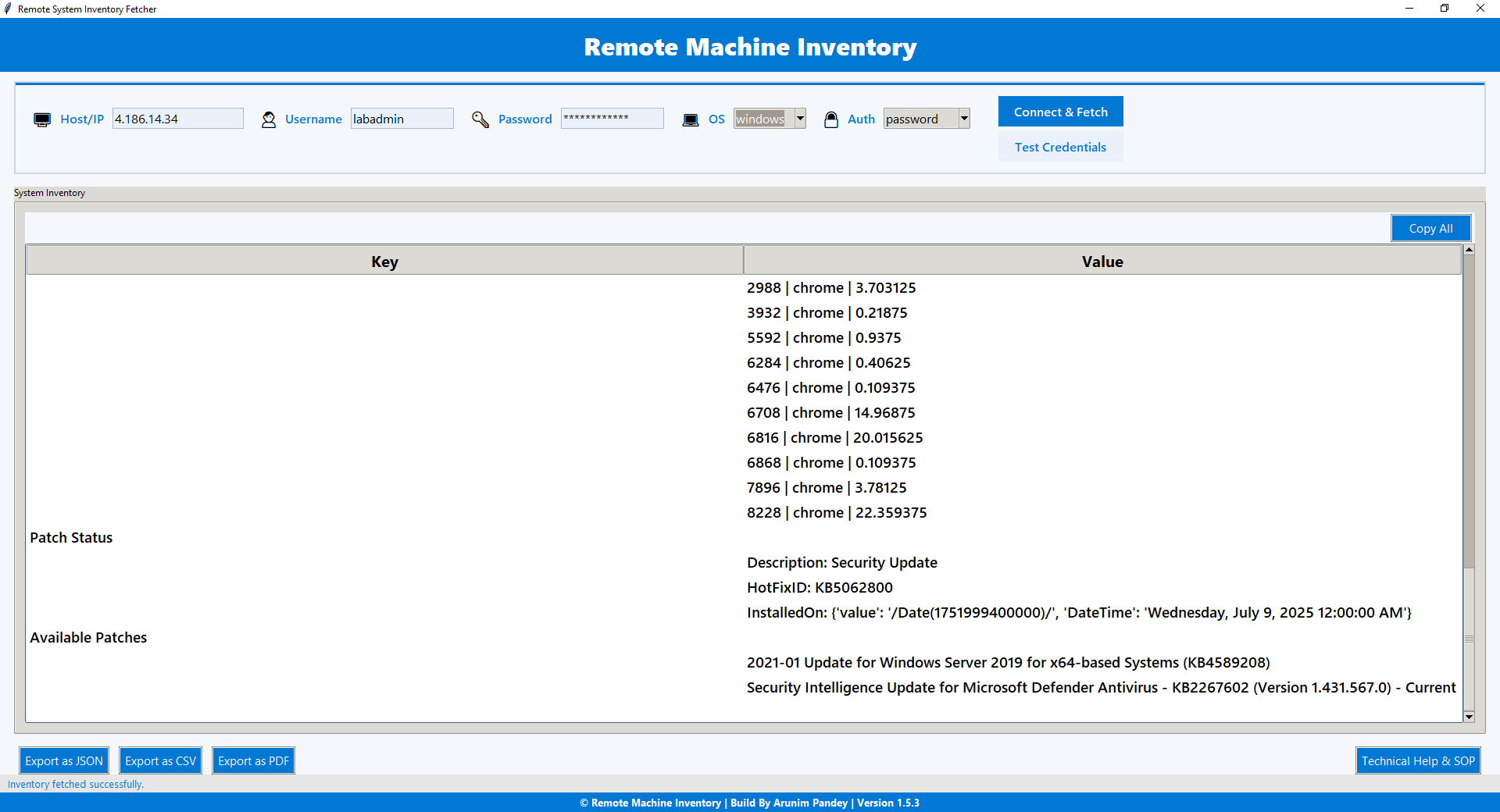Click the app icon in the title bar

(x=9, y=9)
